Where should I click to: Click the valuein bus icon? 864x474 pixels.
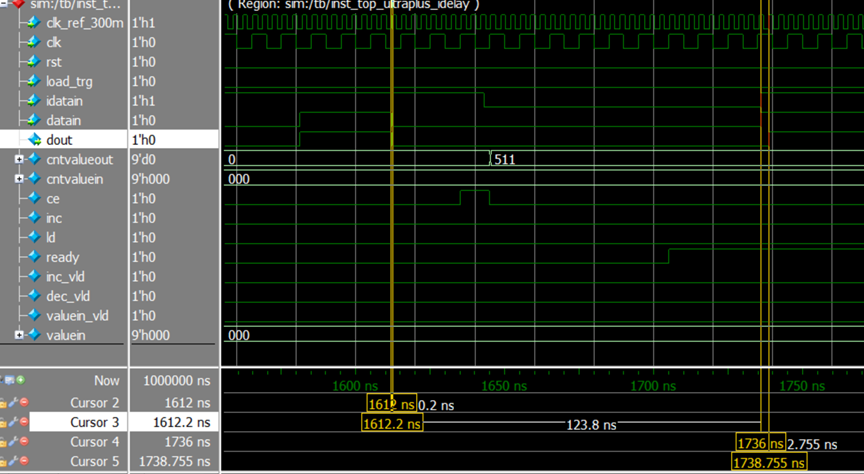pos(34,335)
